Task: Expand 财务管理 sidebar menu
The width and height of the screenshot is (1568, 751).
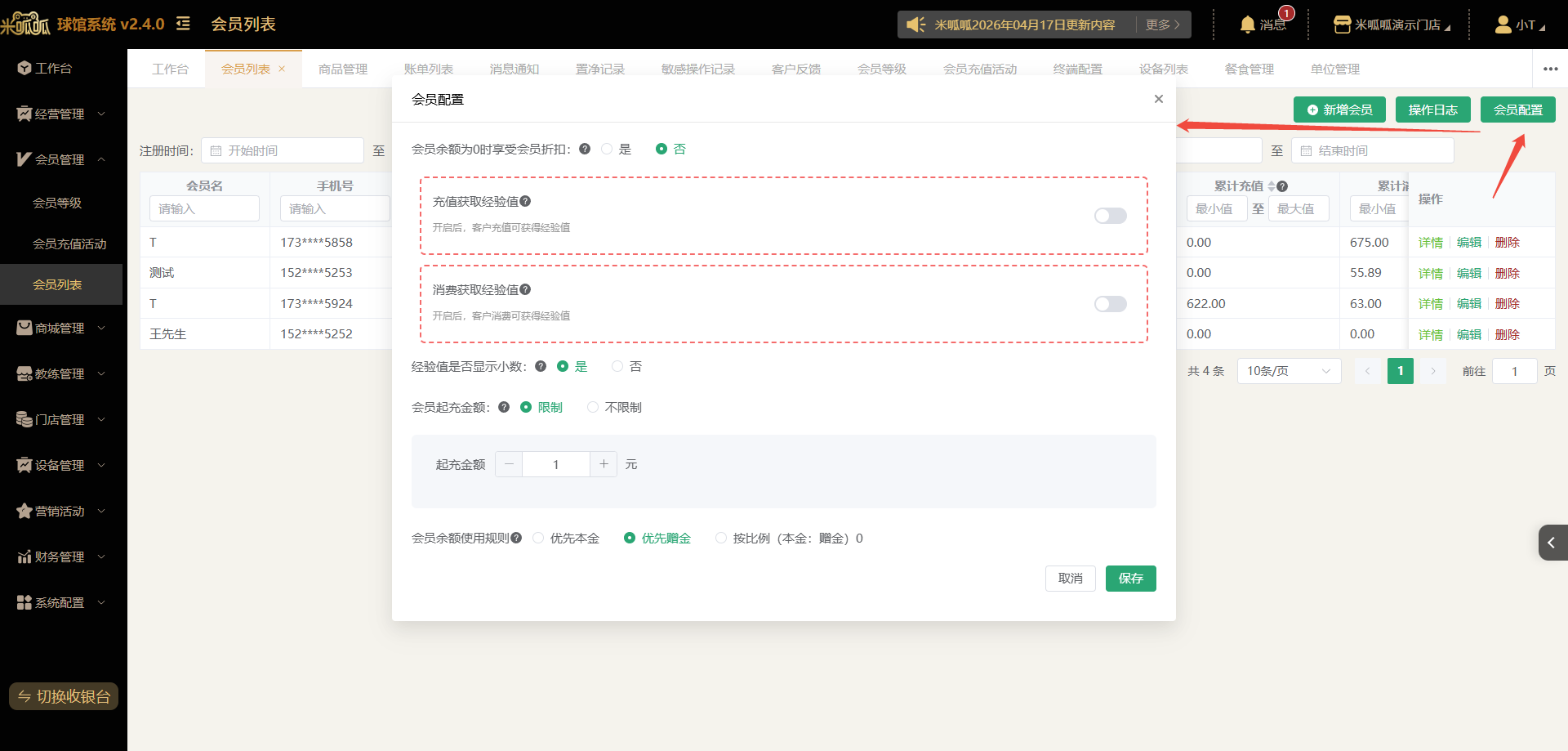Action: 61,557
